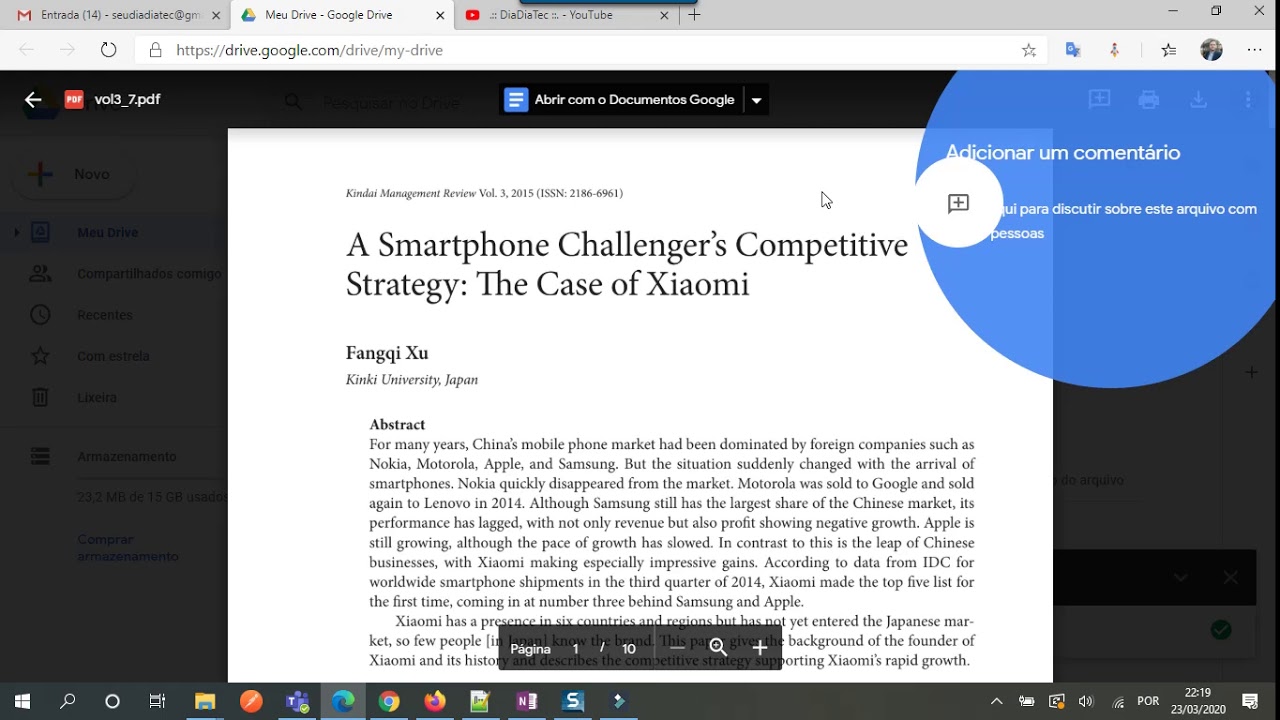Screen dimensions: 1280x720
Task: Open the viewer more options menu
Action: 1248,100
